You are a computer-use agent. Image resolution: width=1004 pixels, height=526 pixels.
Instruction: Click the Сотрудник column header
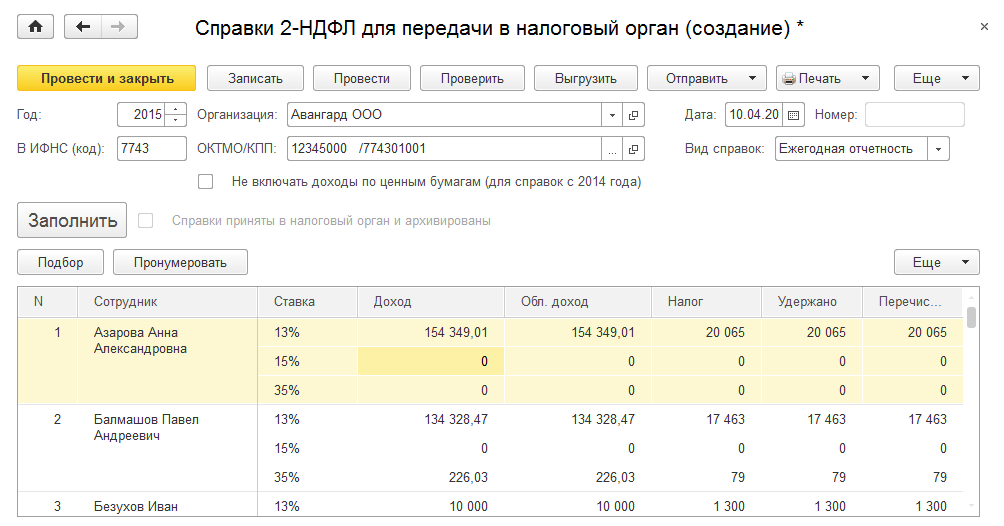pos(167,302)
